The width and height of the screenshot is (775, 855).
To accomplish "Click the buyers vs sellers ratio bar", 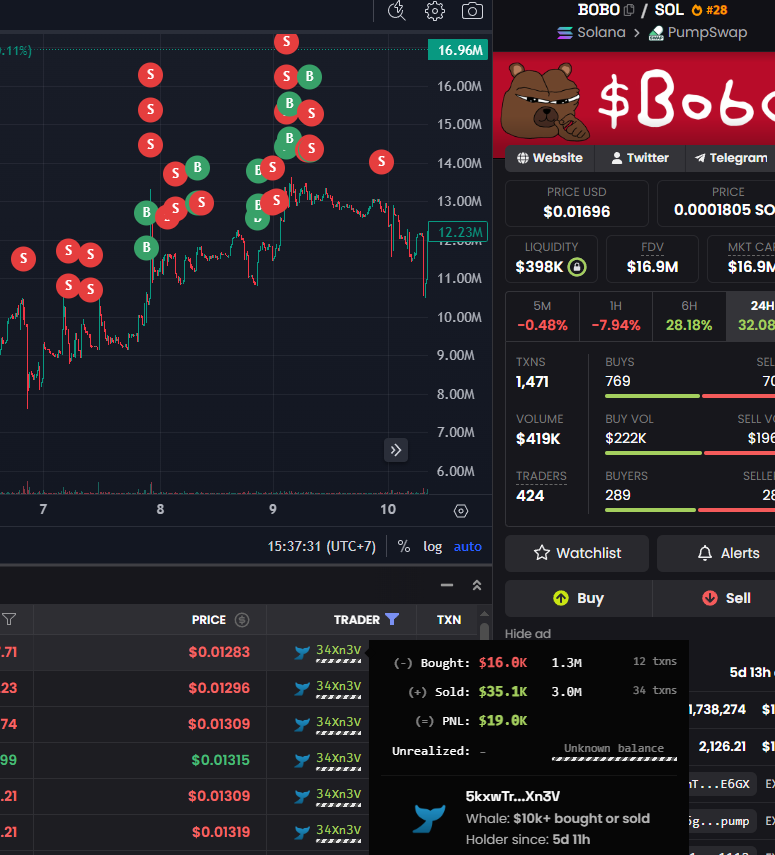I will point(690,510).
